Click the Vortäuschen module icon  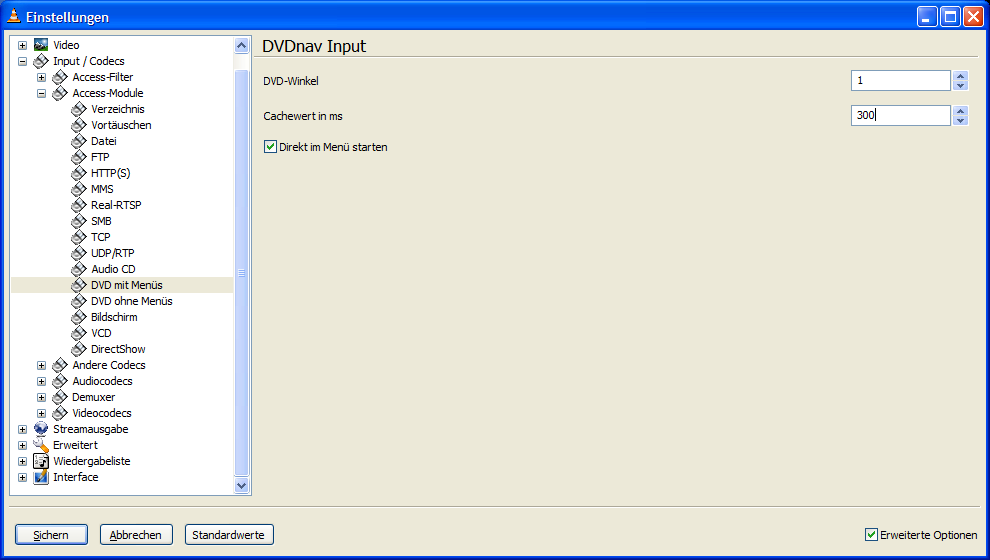coord(79,125)
